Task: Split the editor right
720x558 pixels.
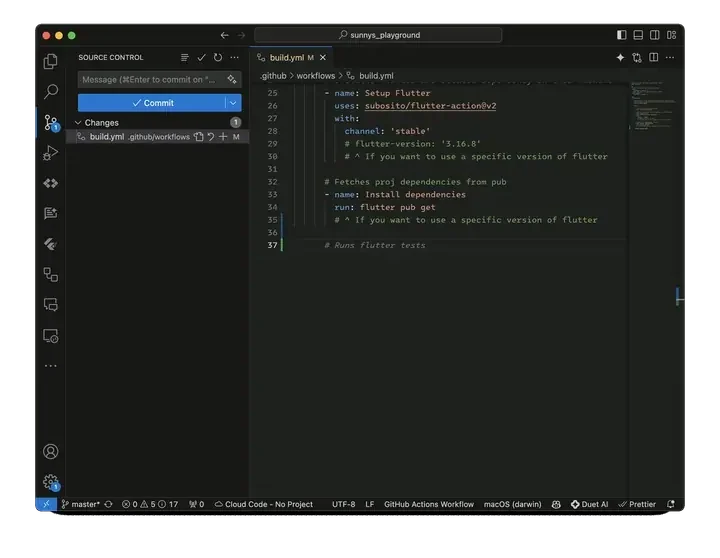Action: click(653, 57)
